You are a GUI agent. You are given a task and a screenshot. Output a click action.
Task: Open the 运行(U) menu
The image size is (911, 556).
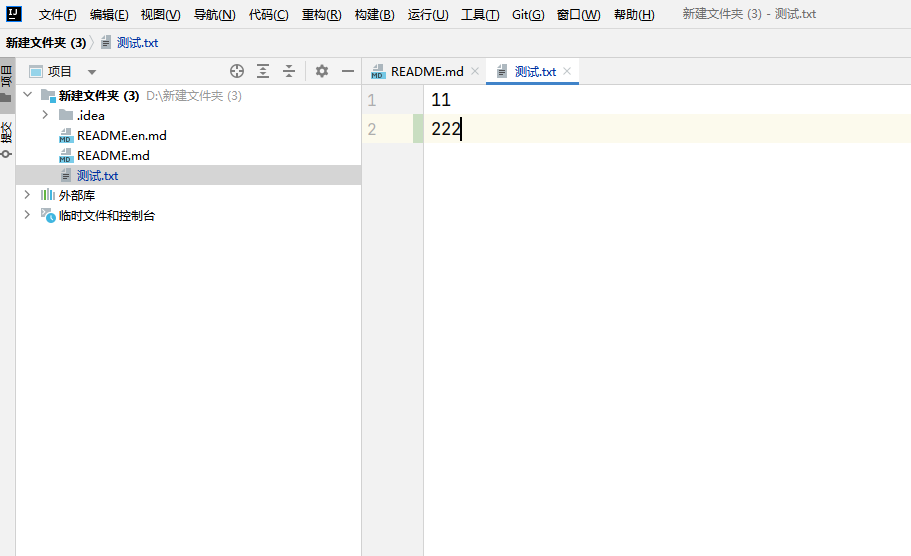click(428, 15)
